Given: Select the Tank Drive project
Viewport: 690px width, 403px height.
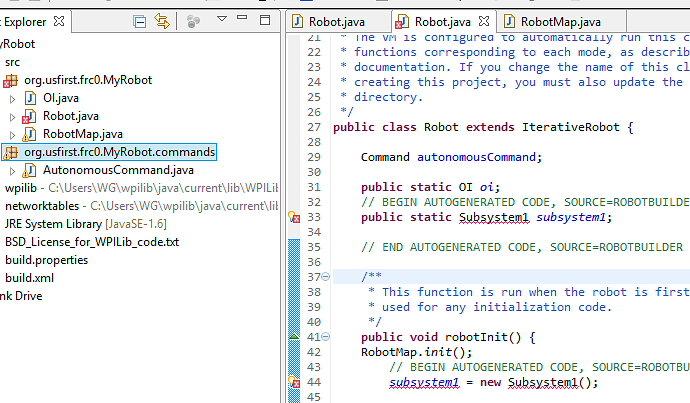Looking at the screenshot, I should click(21, 296).
